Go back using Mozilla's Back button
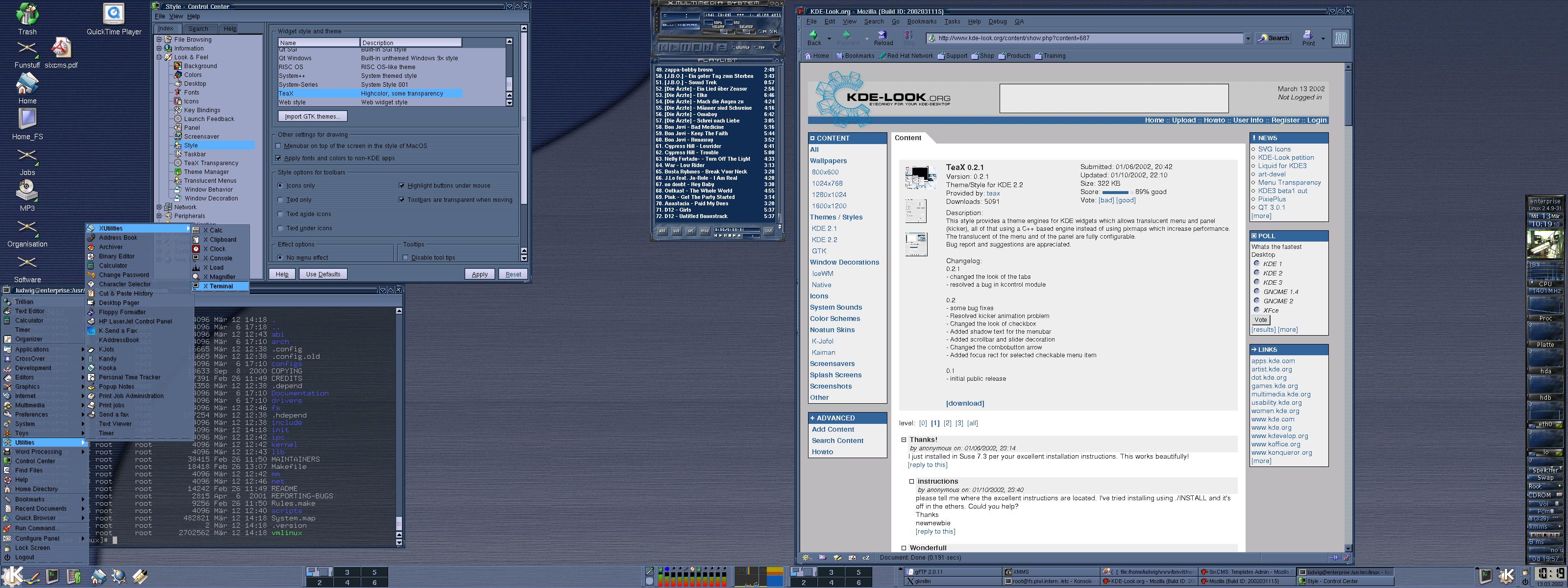 coord(814,38)
